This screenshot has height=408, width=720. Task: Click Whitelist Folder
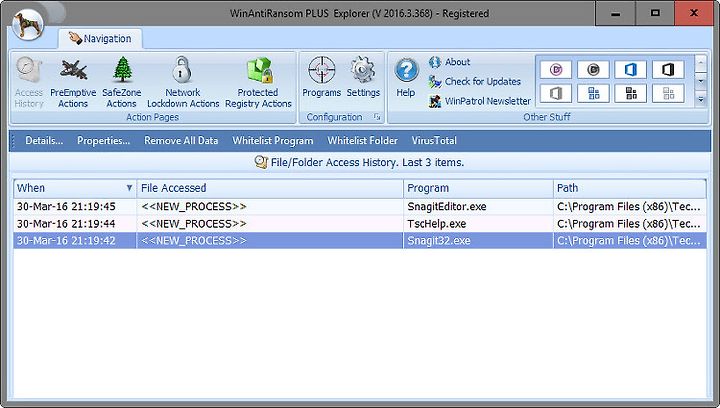click(362, 141)
